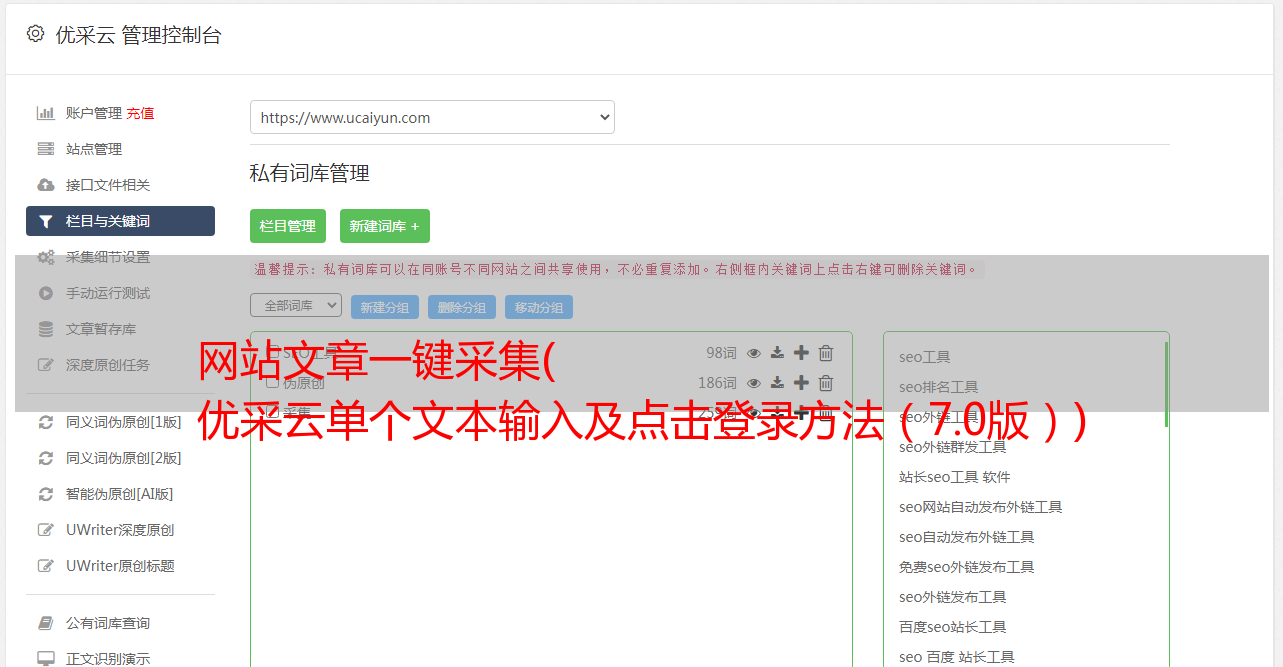Select keyword 百度seo站长工具
Viewport: 1283px width, 667px height.
952,627
